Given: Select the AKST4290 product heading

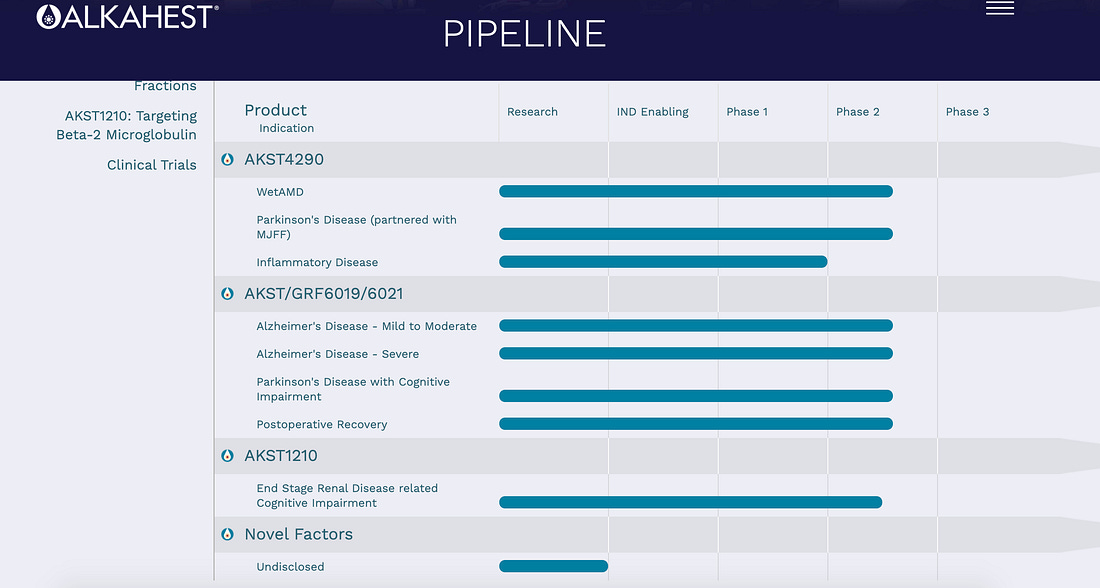Looking at the screenshot, I should (x=284, y=159).
